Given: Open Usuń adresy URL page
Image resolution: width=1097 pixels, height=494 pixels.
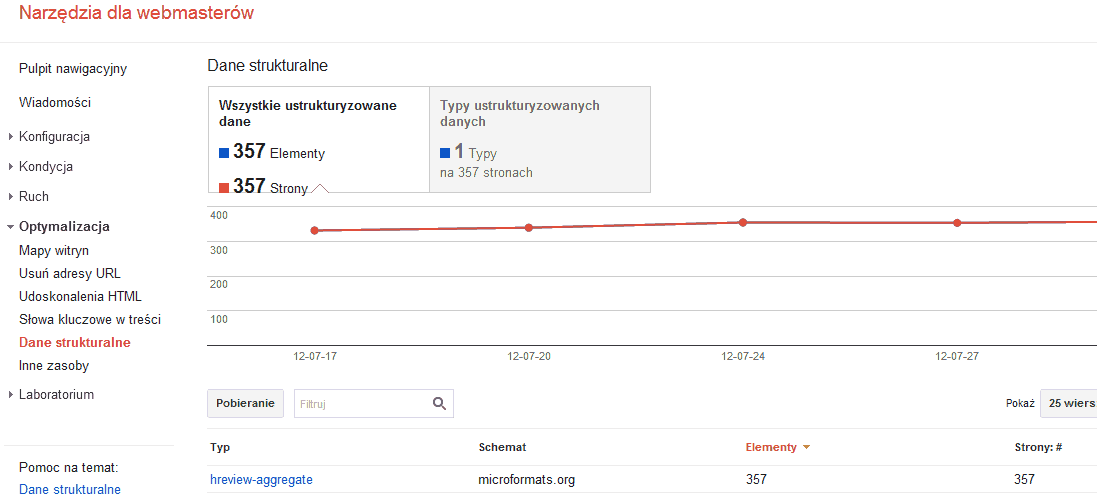Looking at the screenshot, I should pos(69,274).
